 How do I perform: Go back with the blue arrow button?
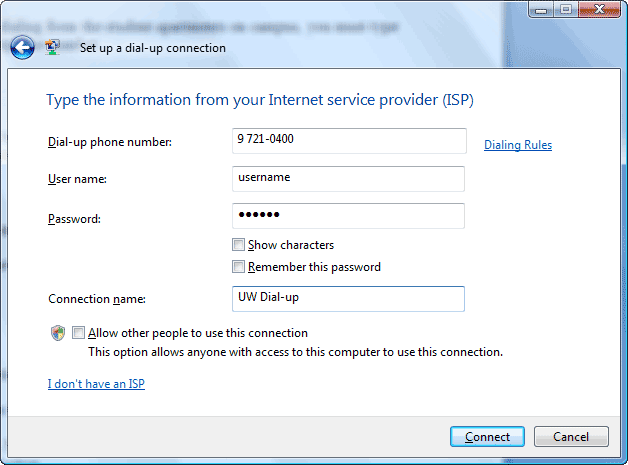click(22, 48)
